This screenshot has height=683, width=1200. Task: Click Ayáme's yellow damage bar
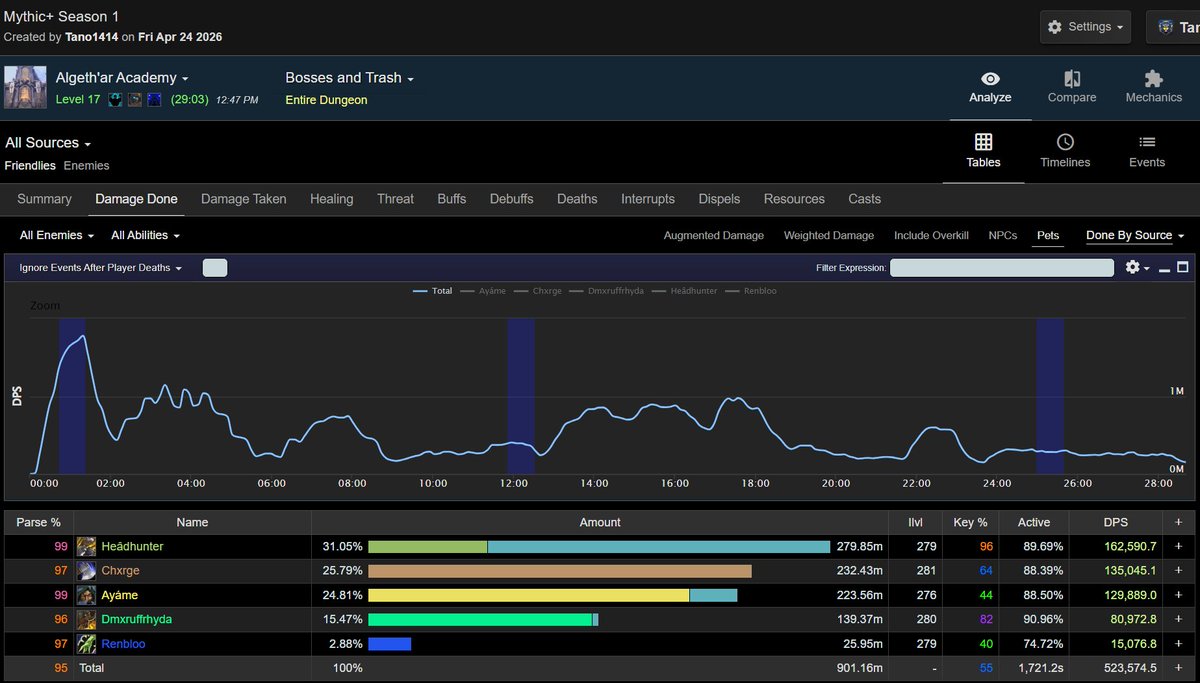click(x=529, y=595)
